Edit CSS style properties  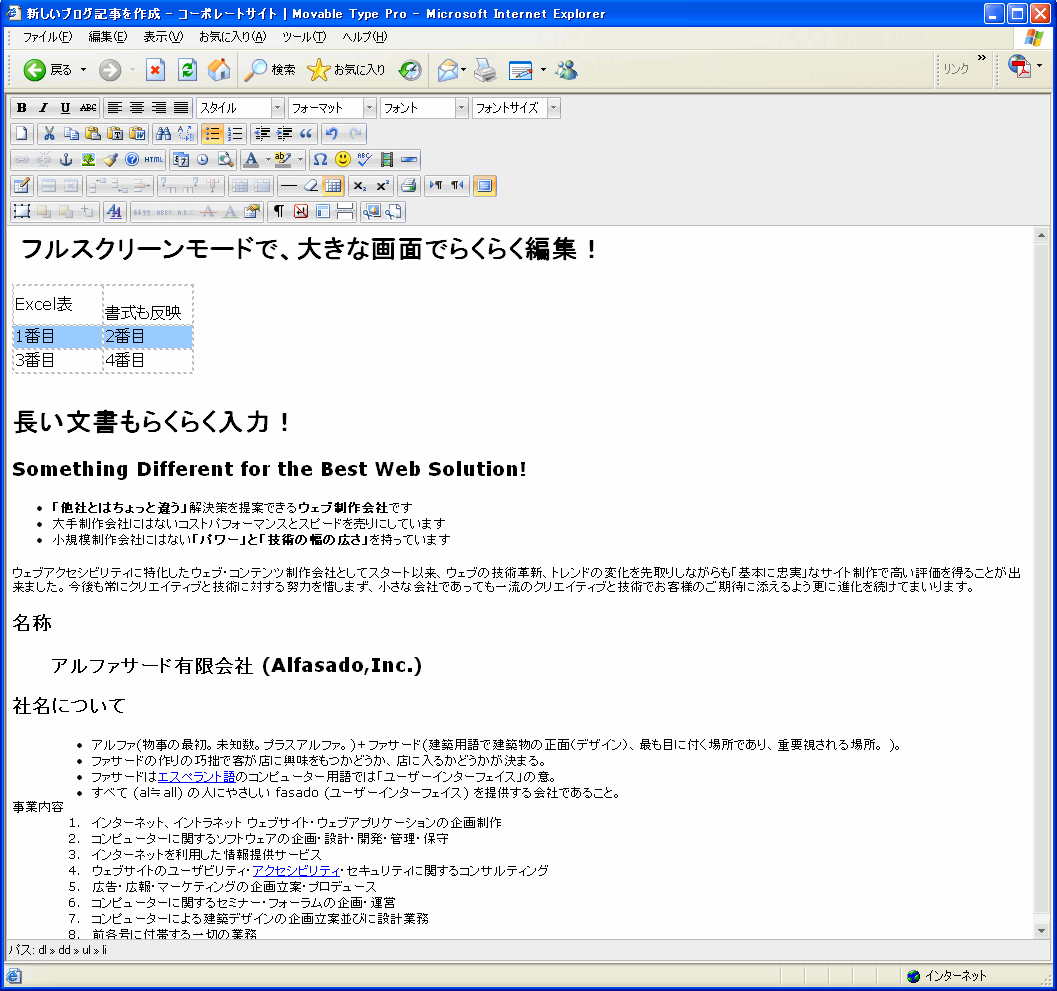115,212
